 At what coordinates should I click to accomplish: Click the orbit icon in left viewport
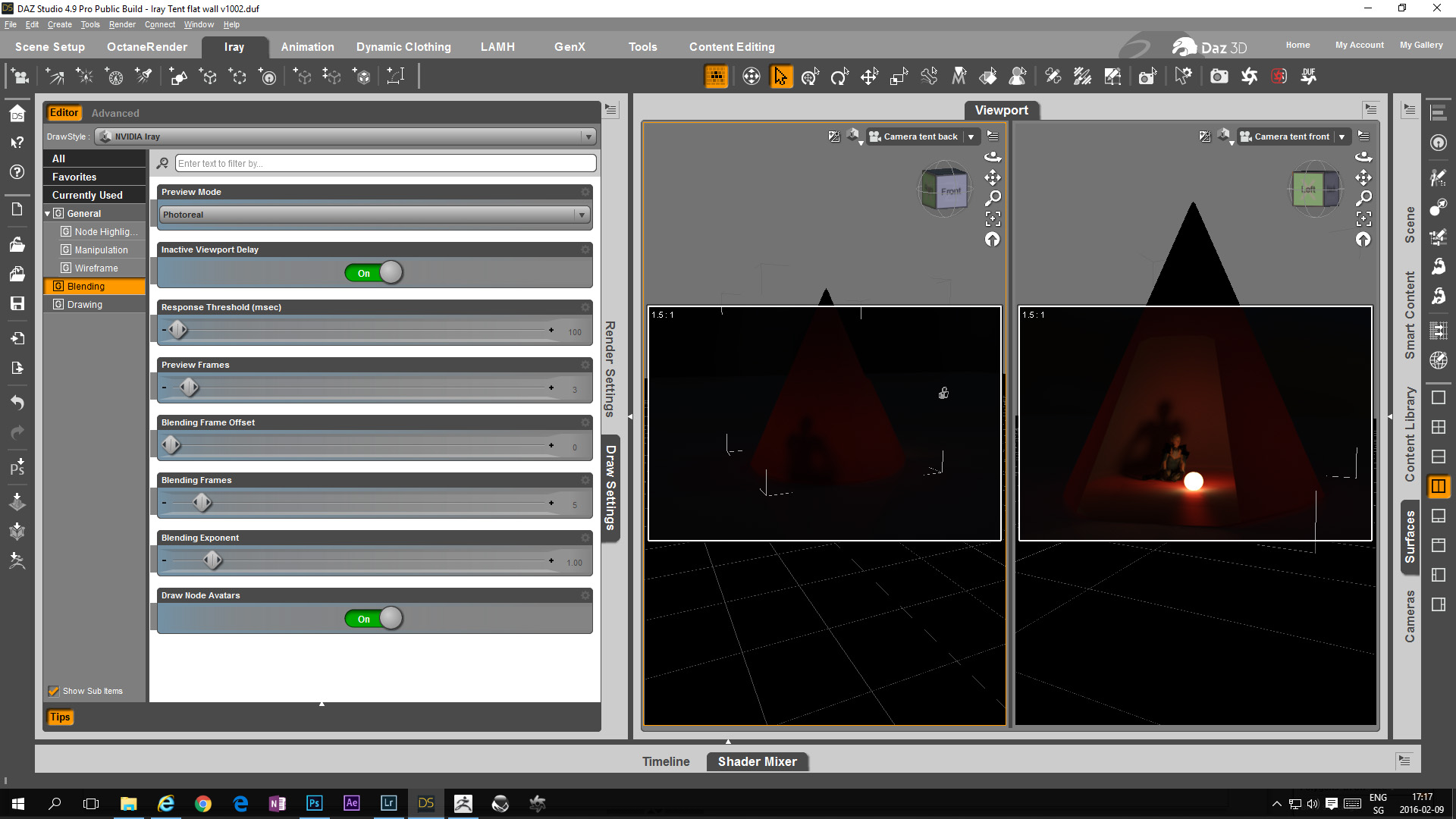(x=993, y=157)
